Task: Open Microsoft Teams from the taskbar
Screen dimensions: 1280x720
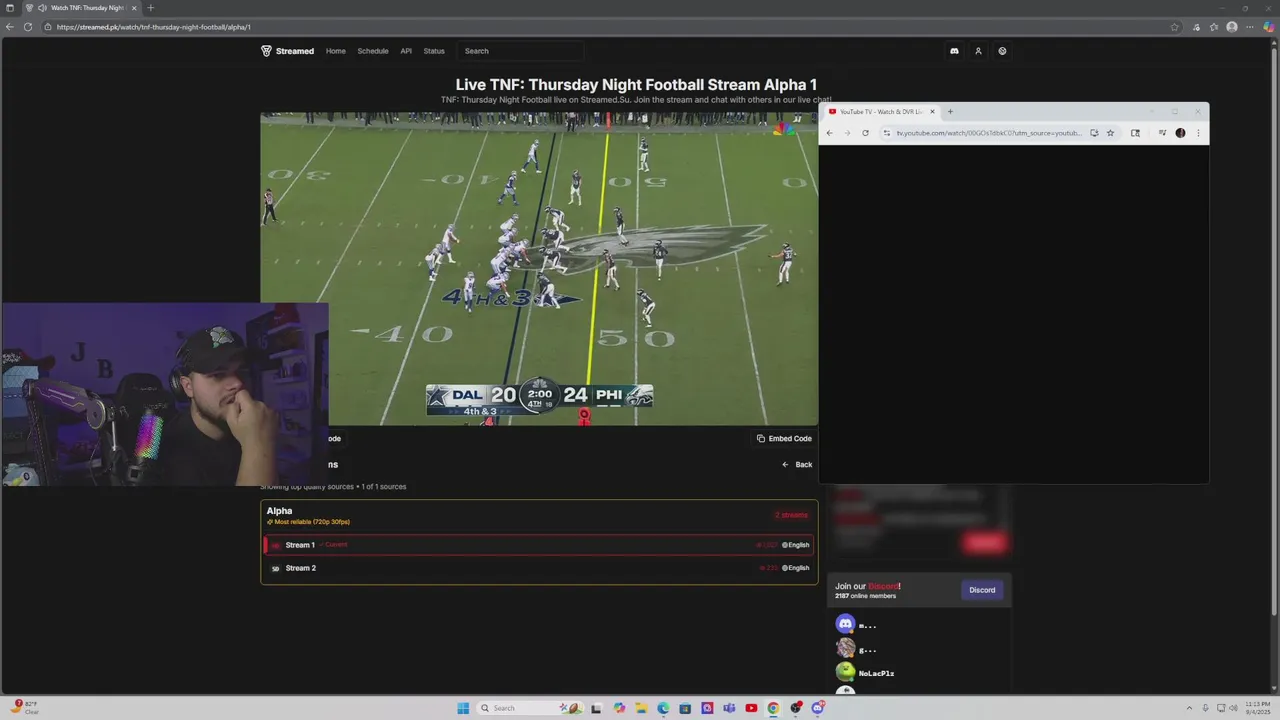Action: 729,708
